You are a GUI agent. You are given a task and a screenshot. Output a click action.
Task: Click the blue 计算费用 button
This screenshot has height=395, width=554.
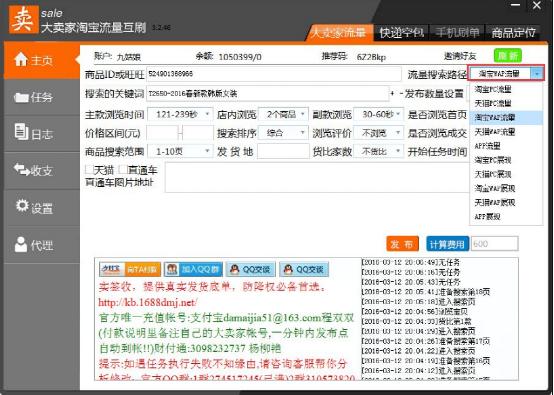447,244
